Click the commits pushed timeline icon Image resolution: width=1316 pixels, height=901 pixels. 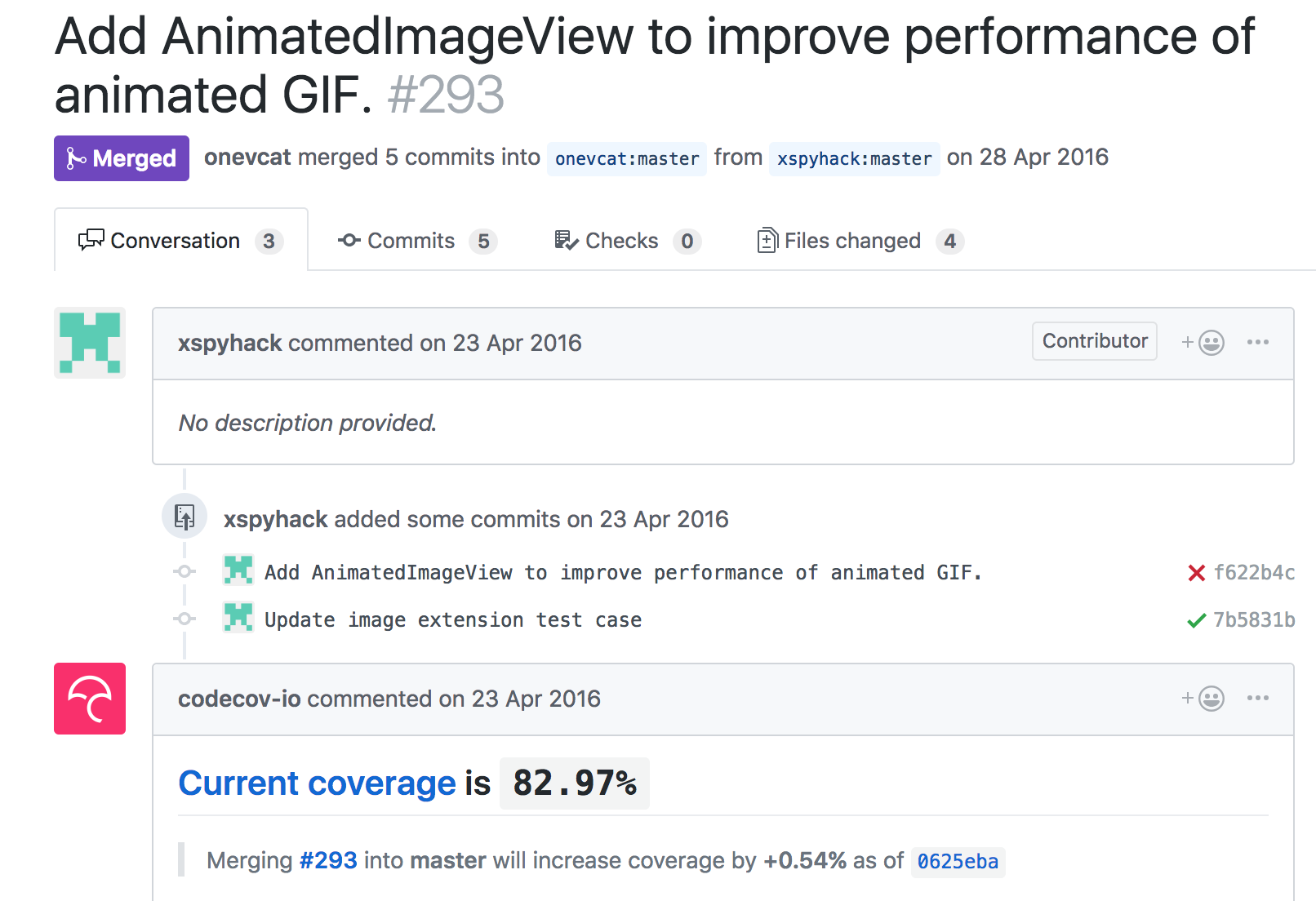click(x=185, y=517)
